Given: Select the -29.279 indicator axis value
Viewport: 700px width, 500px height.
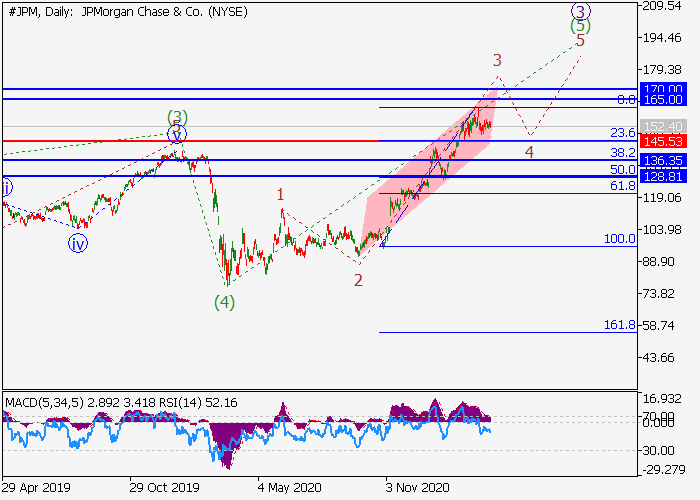Looking at the screenshot, I should click(x=664, y=470).
